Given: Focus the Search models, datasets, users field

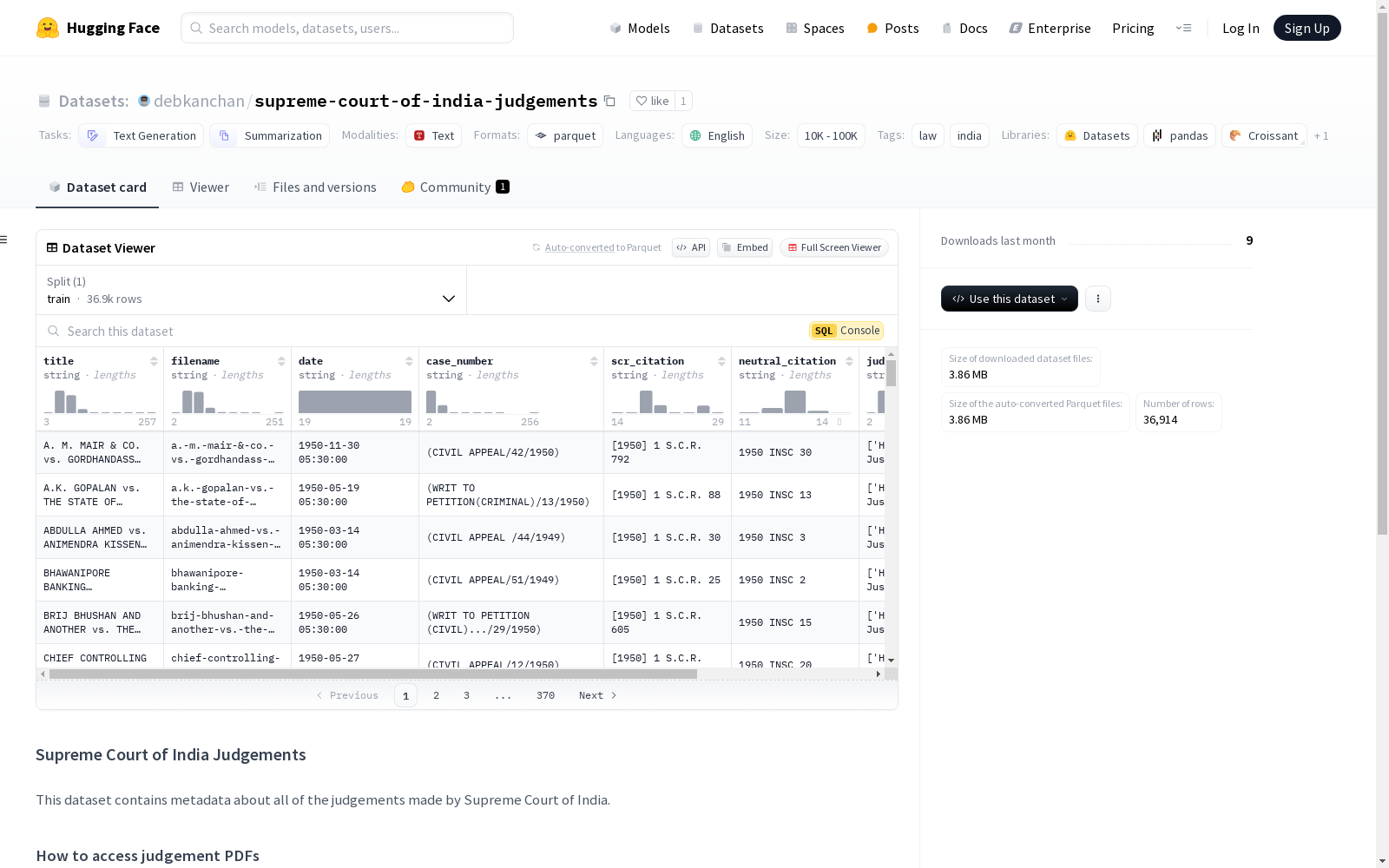Looking at the screenshot, I should (x=347, y=28).
